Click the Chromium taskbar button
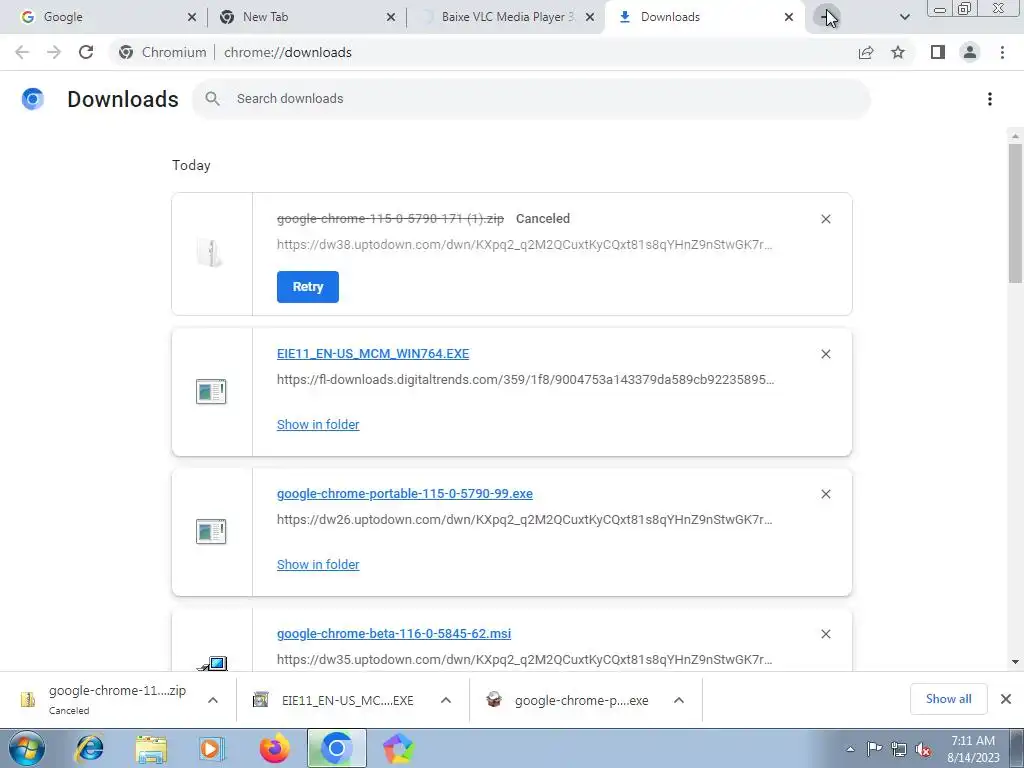Viewport: 1024px width, 768px height. click(337, 748)
